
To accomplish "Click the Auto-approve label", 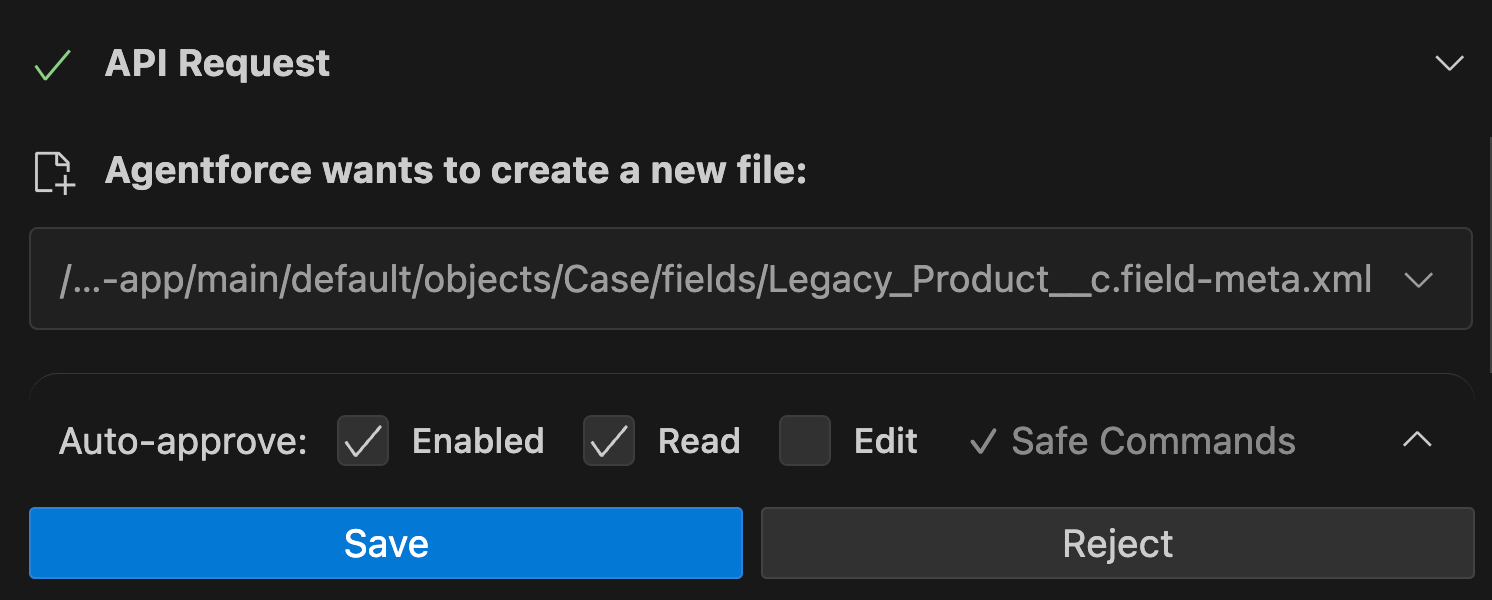I will (183, 441).
